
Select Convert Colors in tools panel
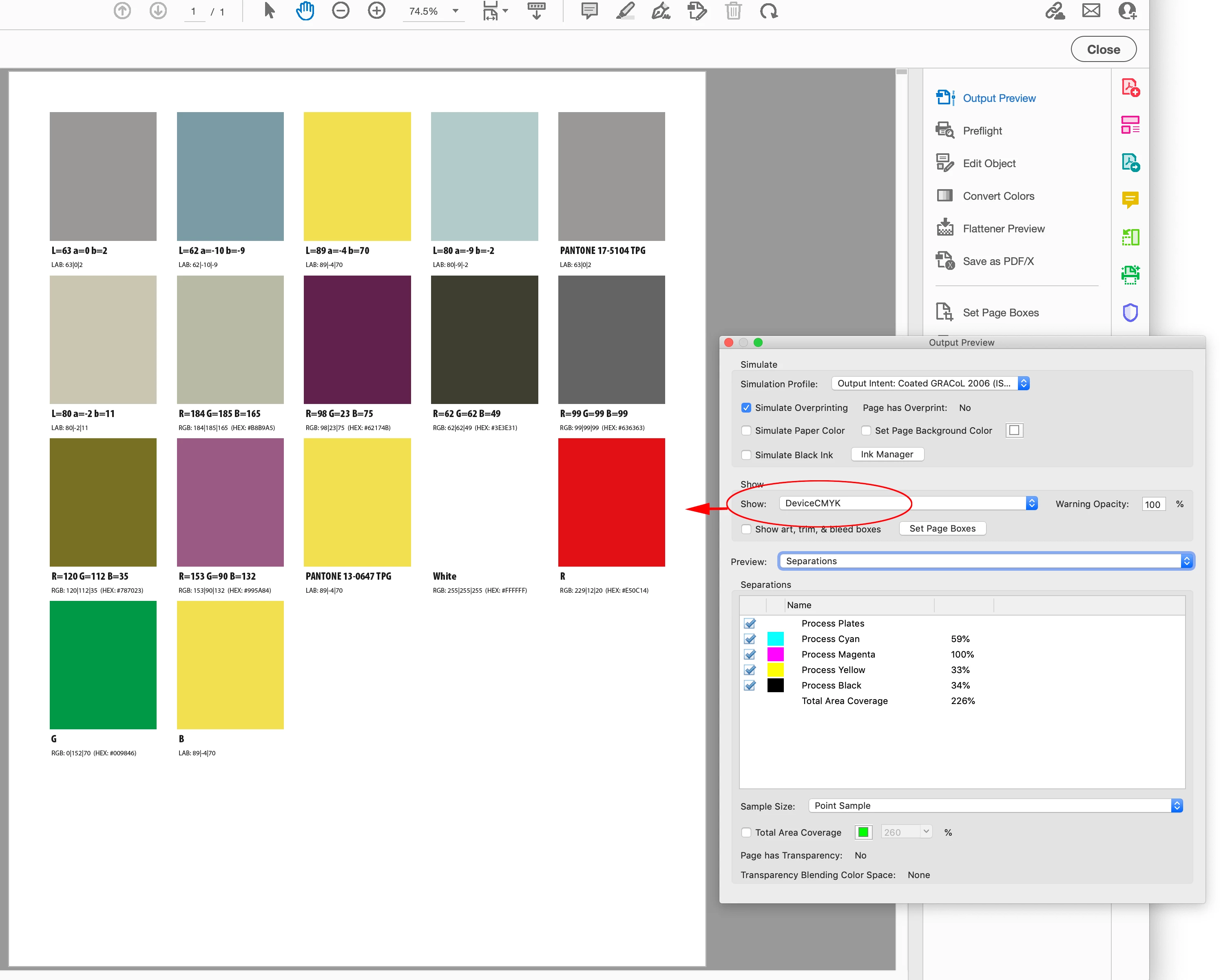998,196
